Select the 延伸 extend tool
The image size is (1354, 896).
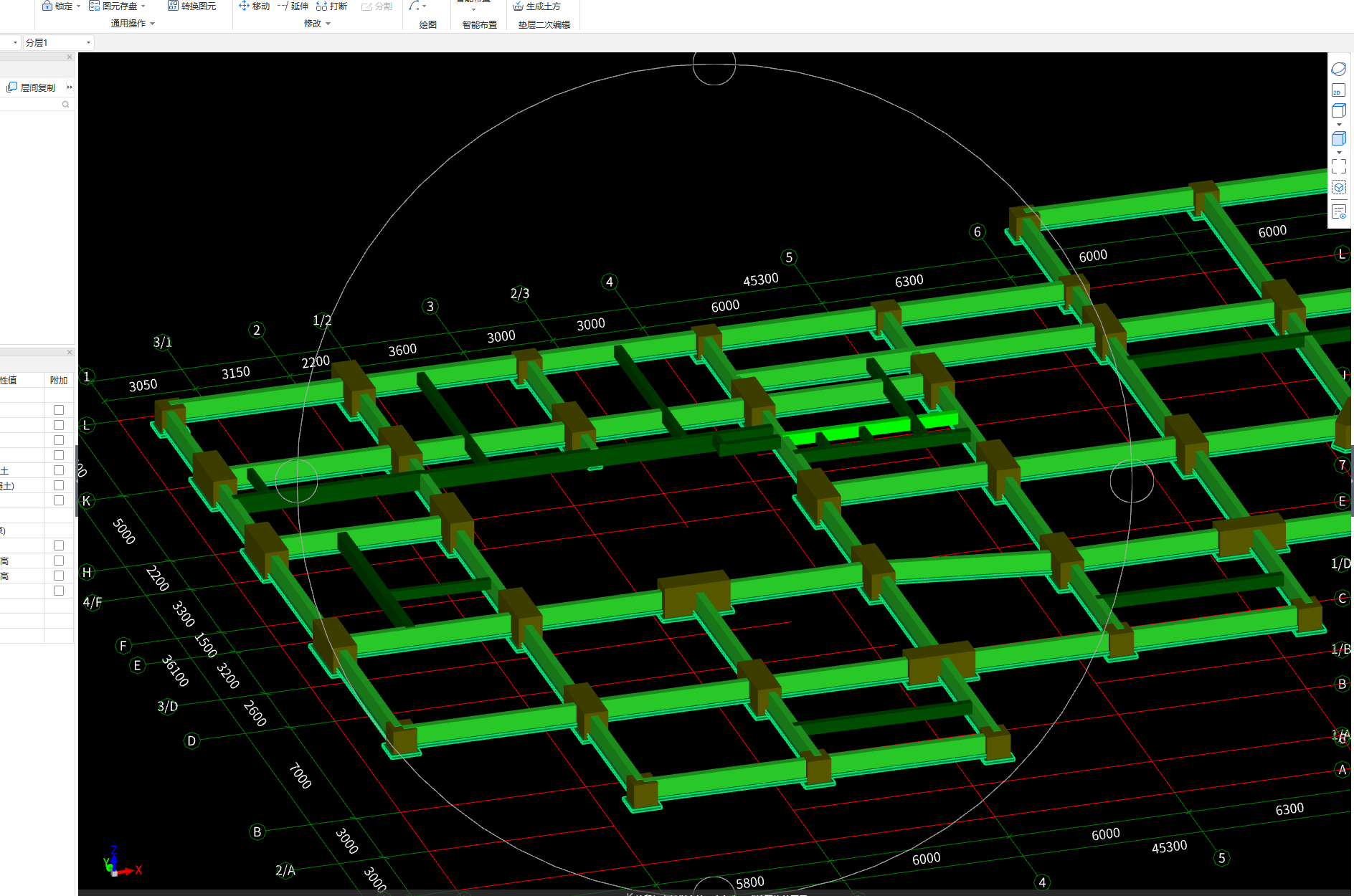293,6
